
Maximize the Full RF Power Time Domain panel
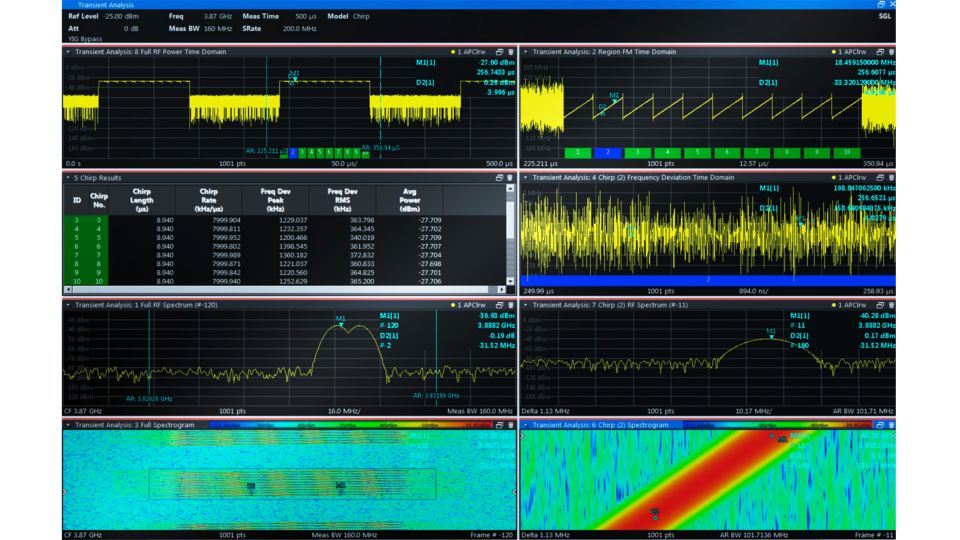click(499, 52)
